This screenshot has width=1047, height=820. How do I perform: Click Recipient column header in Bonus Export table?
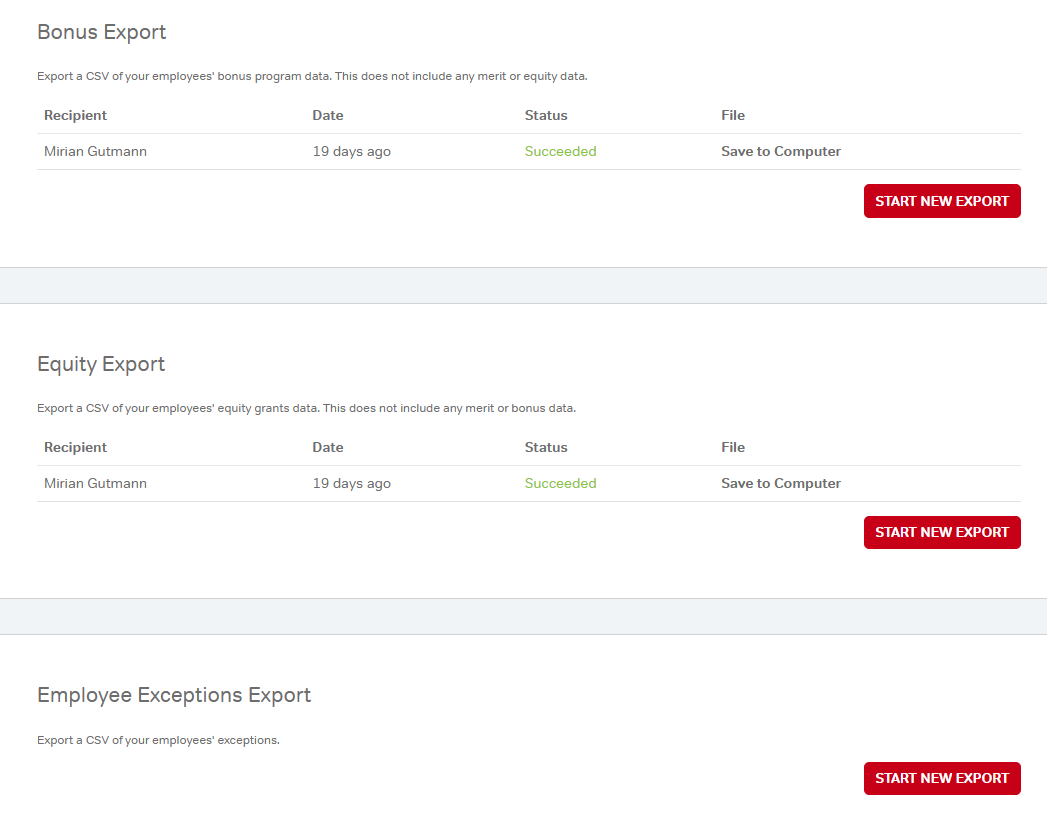coord(75,115)
